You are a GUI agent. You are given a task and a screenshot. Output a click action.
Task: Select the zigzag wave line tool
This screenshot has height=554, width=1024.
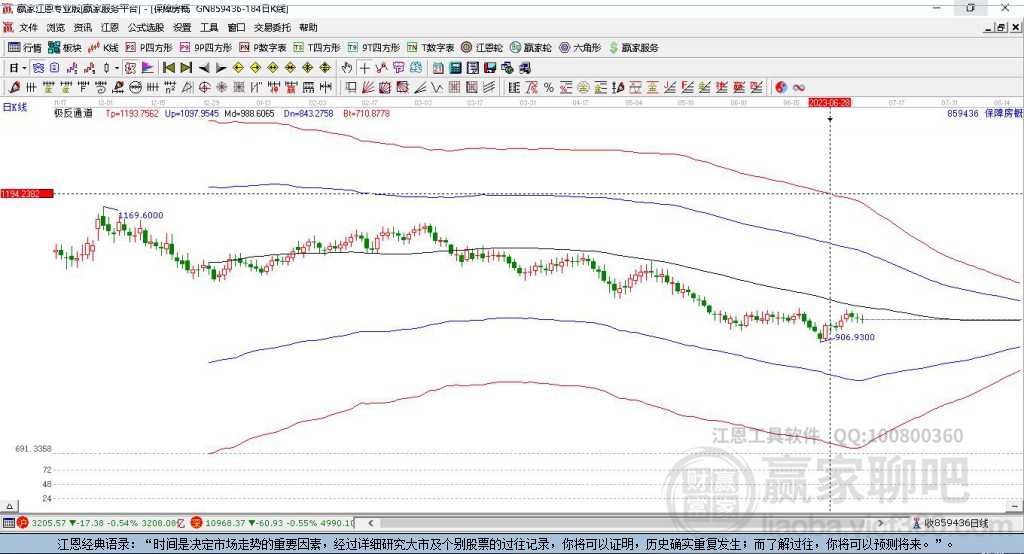coord(437,88)
